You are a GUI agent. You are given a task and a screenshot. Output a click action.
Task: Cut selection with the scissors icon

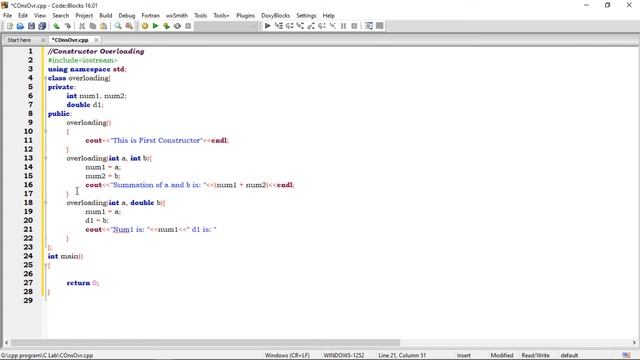coord(82,26)
